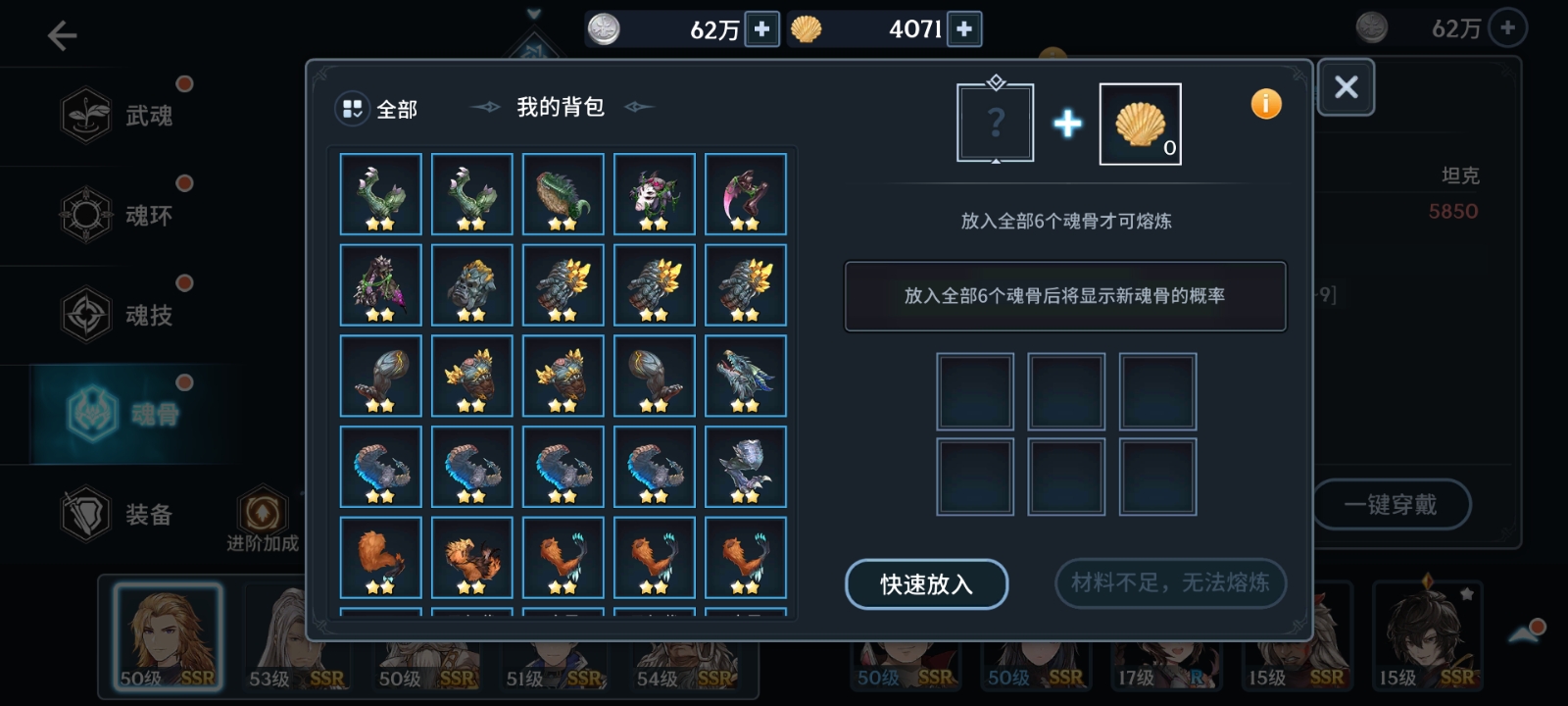Go back with the arrow icon
Viewport: 1568px width, 706px height.
(62, 37)
